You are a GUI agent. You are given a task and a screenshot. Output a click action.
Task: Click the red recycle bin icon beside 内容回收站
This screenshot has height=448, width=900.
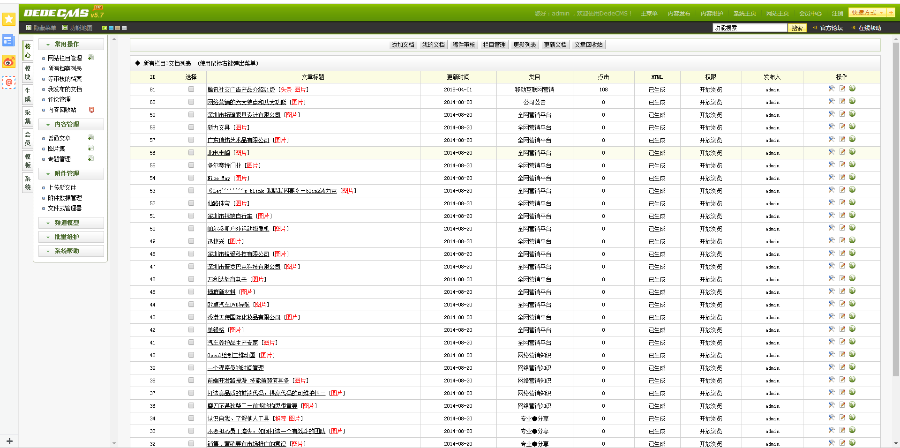[92, 109]
